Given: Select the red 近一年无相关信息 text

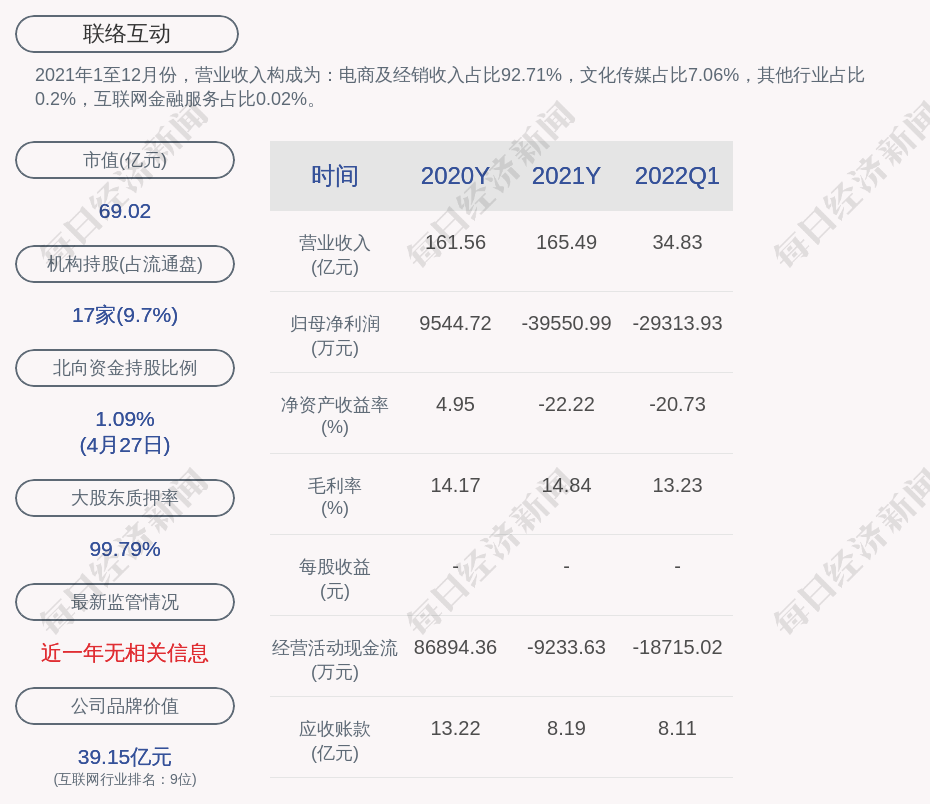Looking at the screenshot, I should point(125,653).
